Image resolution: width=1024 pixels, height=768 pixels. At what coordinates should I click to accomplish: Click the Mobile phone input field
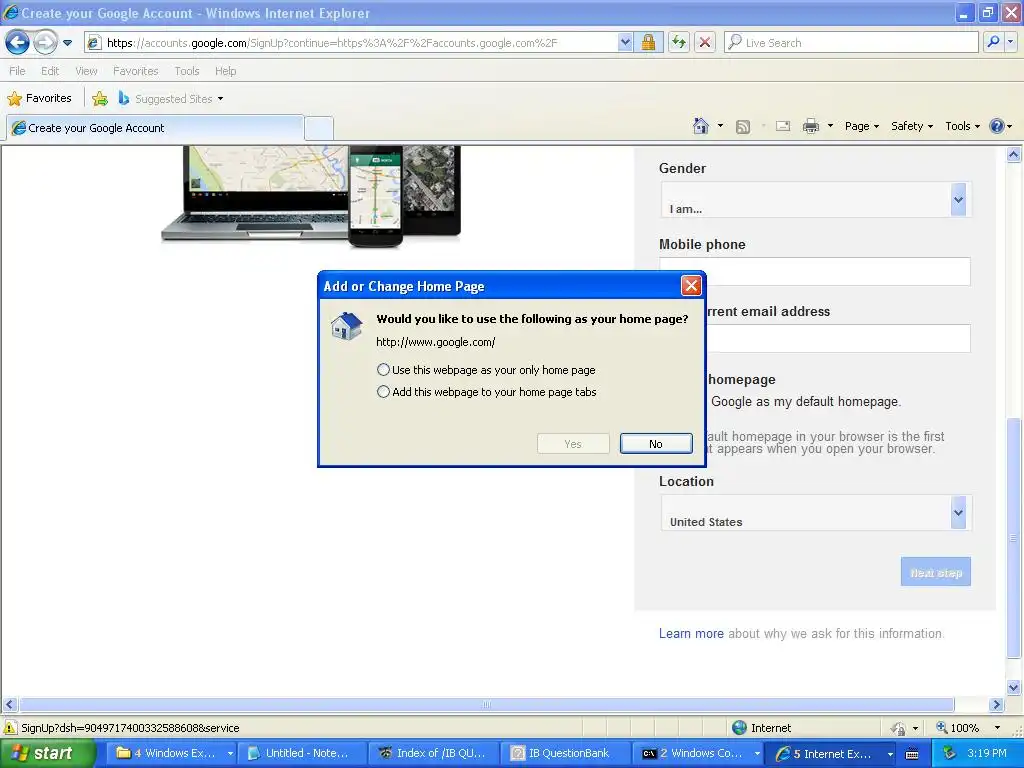pyautogui.click(x=838, y=271)
